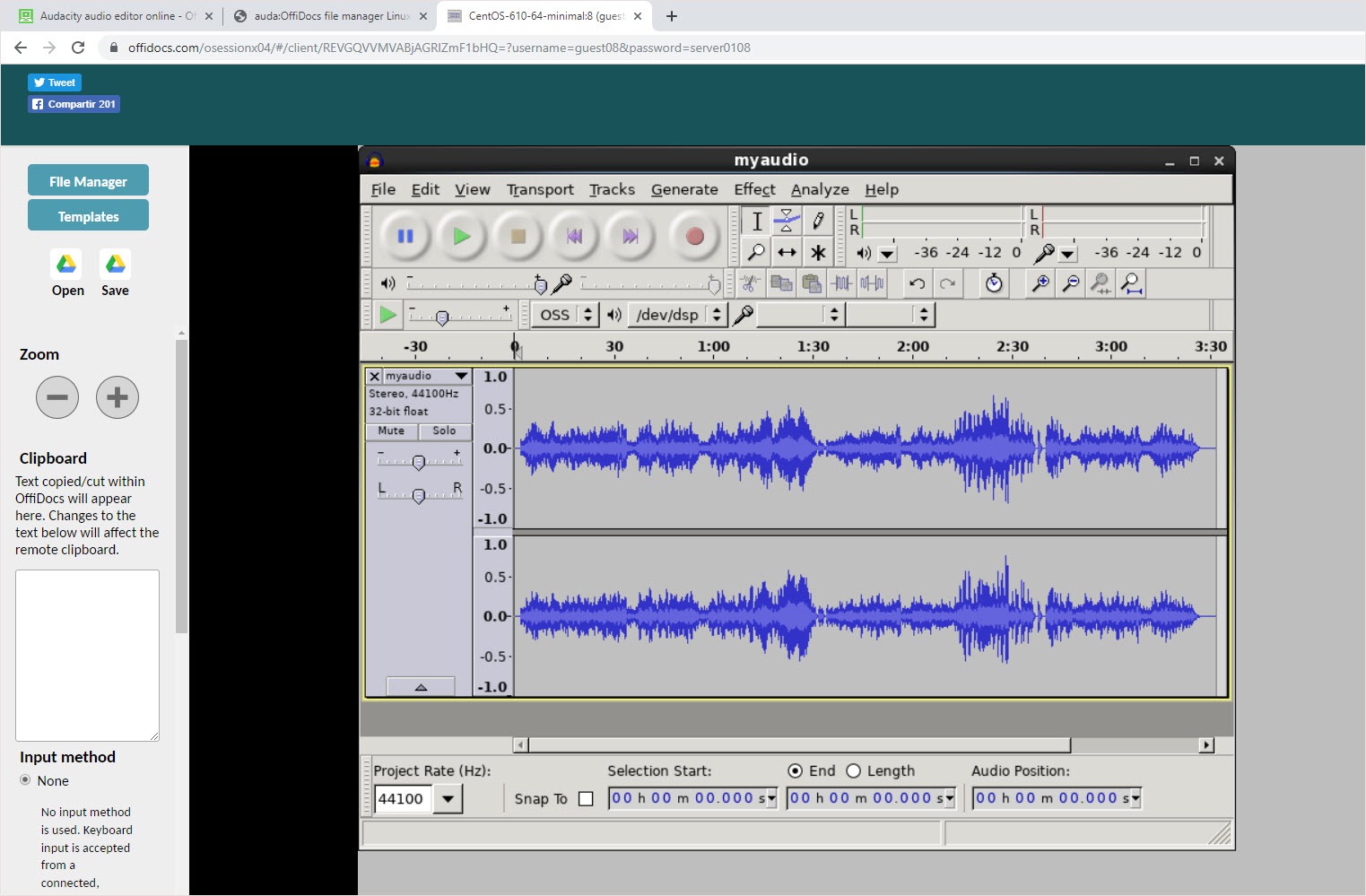Open the Generate menu
This screenshot has height=896, width=1366.
click(x=683, y=189)
